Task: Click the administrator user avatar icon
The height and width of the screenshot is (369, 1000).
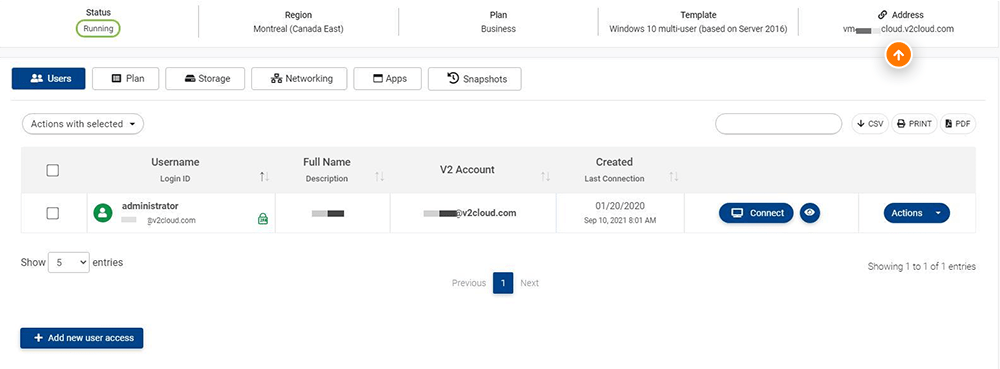Action: [x=103, y=213]
